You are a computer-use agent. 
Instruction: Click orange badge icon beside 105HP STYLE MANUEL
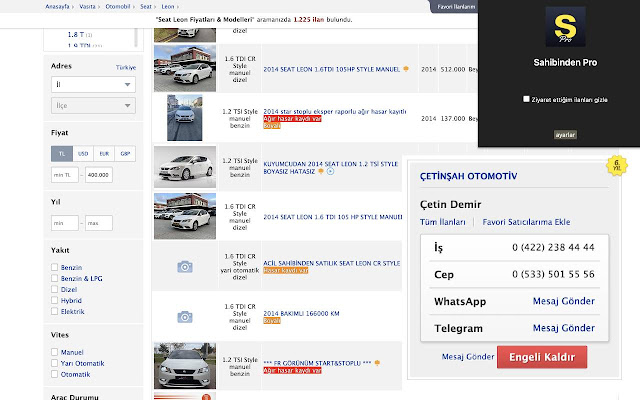click(x=406, y=69)
